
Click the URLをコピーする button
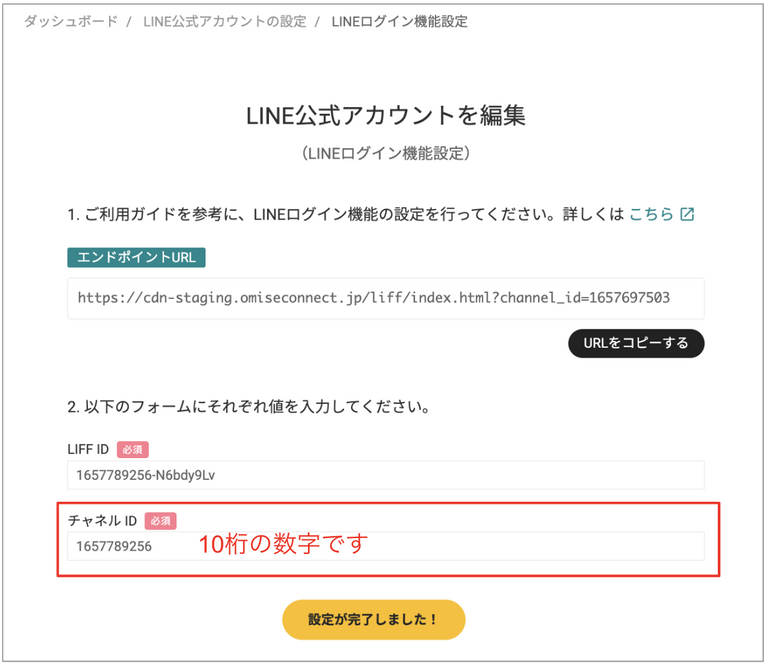tap(636, 343)
